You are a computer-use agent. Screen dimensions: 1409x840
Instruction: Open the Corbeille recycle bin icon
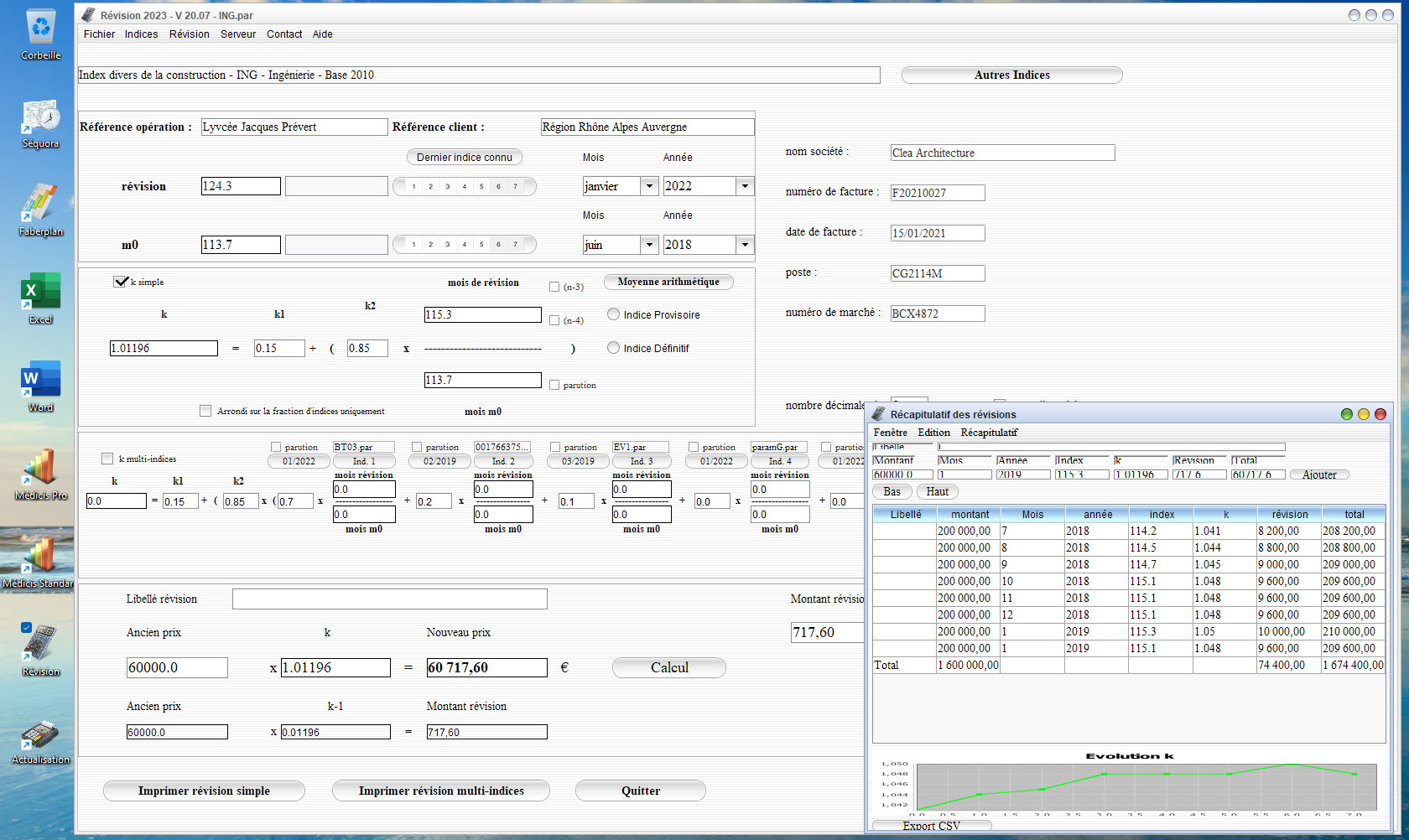tap(40, 34)
